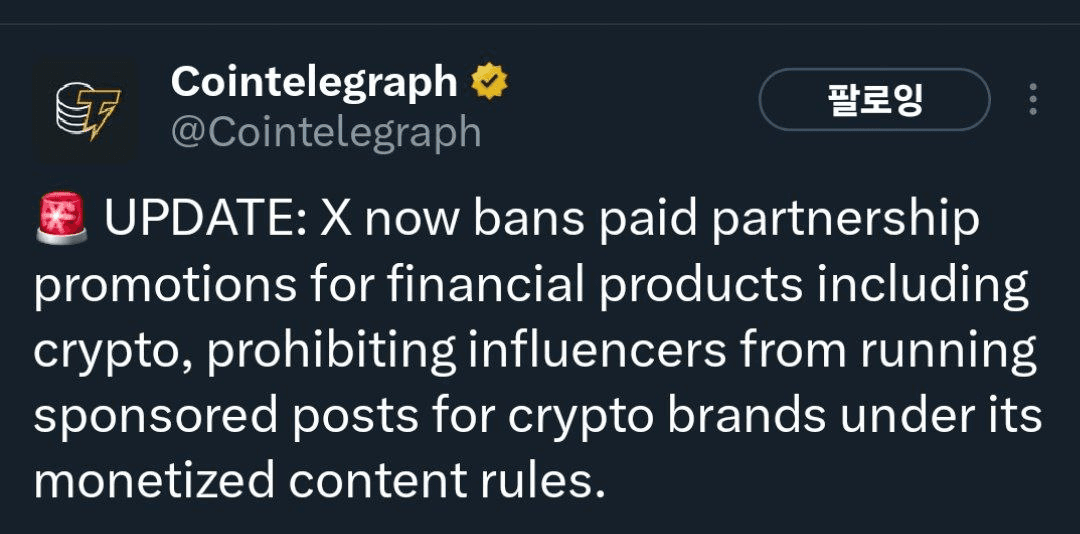The image size is (1080, 534).
Task: Open the Cointelegraph display name link
Action: (x=314, y=82)
